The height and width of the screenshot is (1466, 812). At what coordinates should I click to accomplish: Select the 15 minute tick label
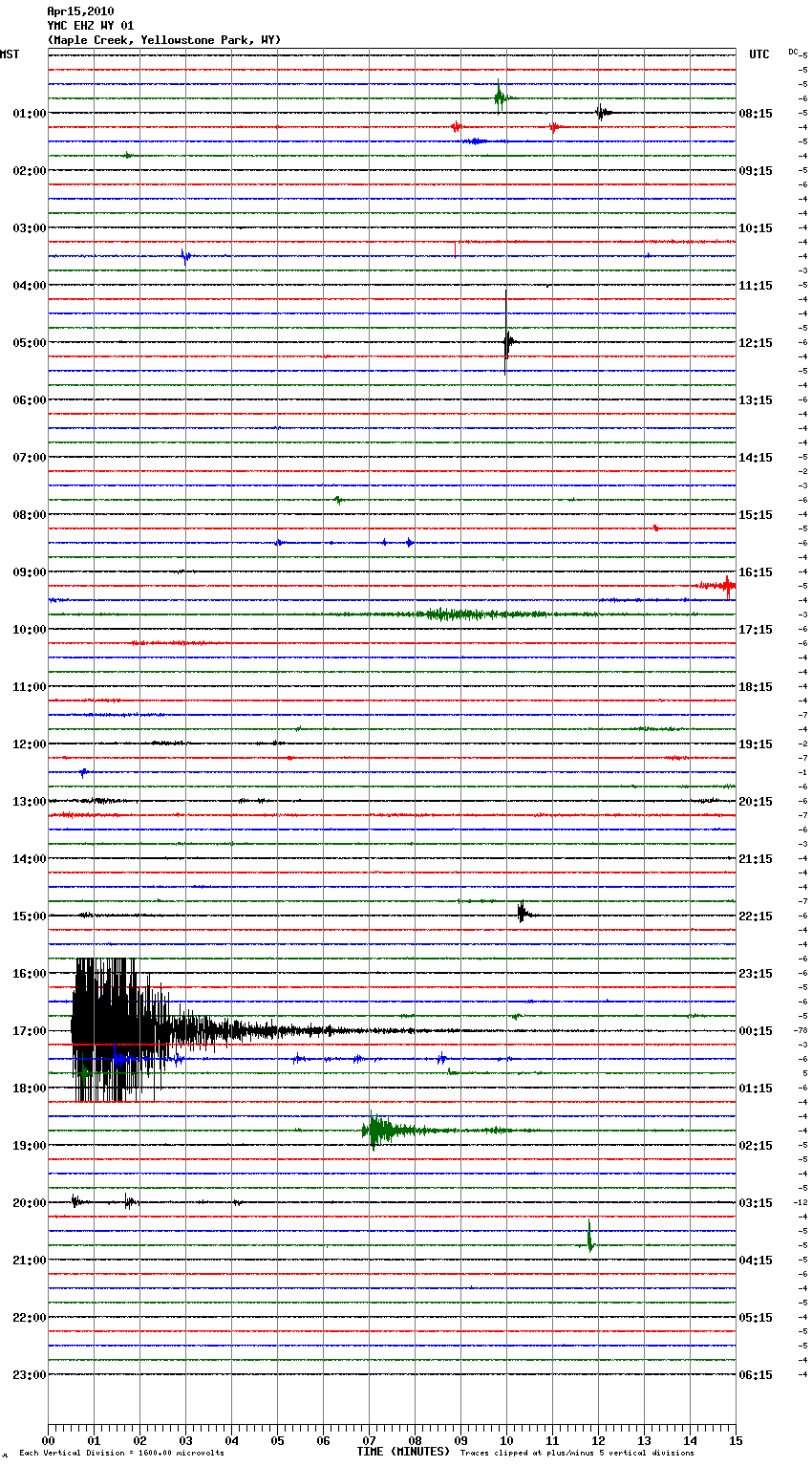point(736,1440)
